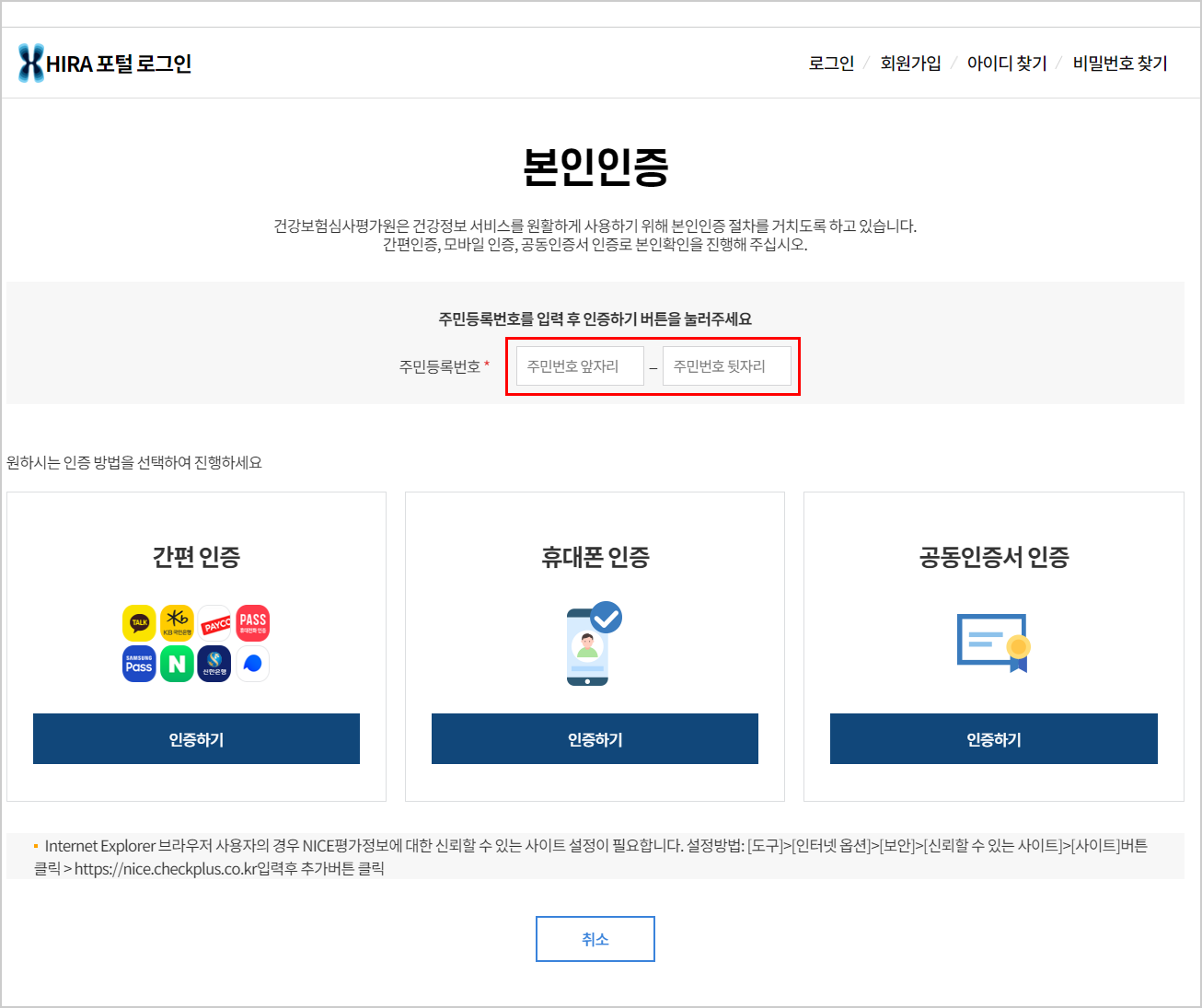This screenshot has width=1202, height=1008.
Task: Pick the red PASS authentication icon
Action: [x=252, y=622]
